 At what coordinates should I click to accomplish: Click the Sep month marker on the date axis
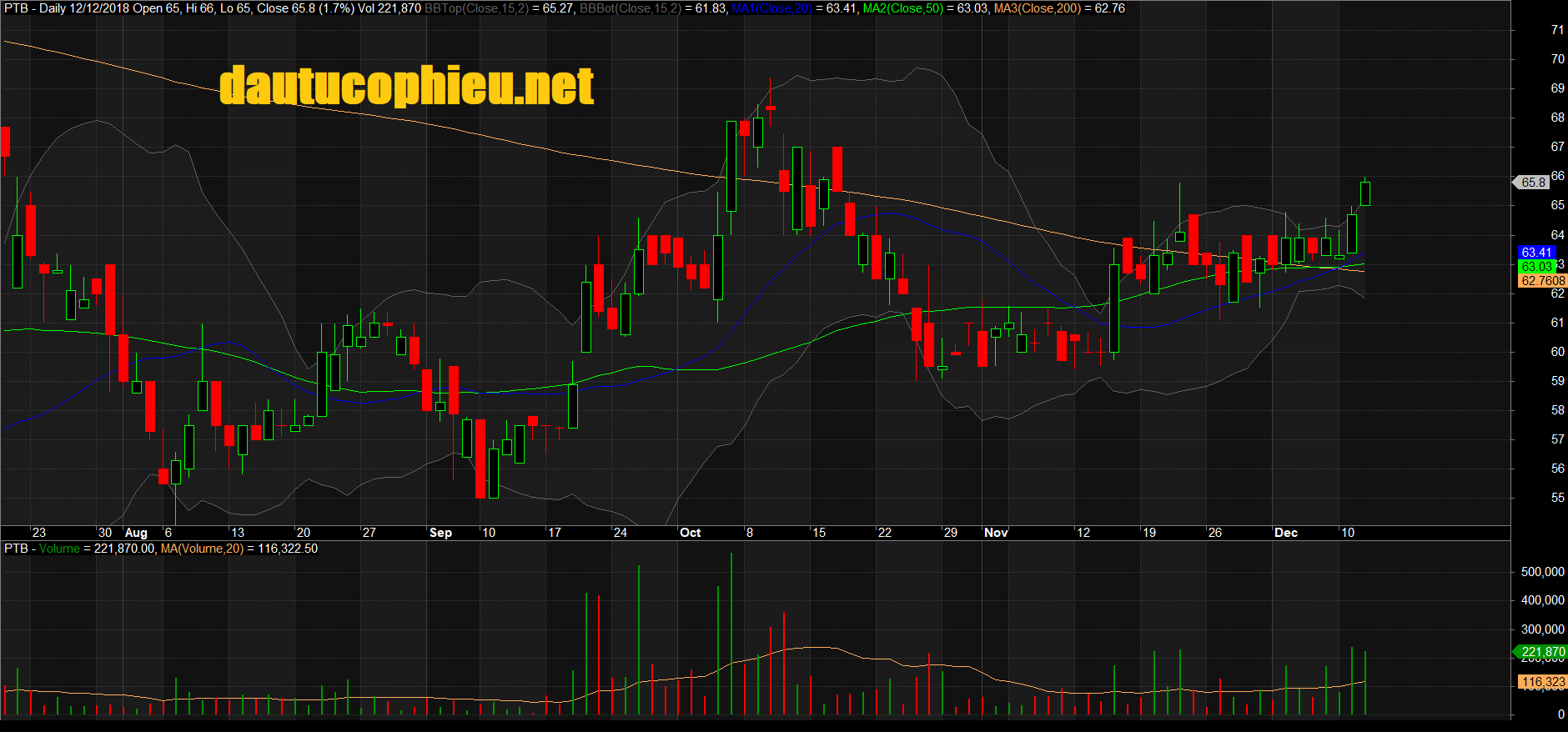pyautogui.click(x=440, y=533)
